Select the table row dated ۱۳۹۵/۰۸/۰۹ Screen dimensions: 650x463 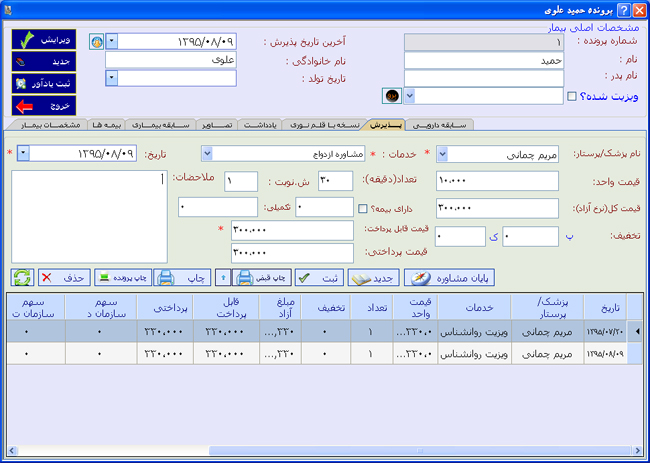coord(325,354)
